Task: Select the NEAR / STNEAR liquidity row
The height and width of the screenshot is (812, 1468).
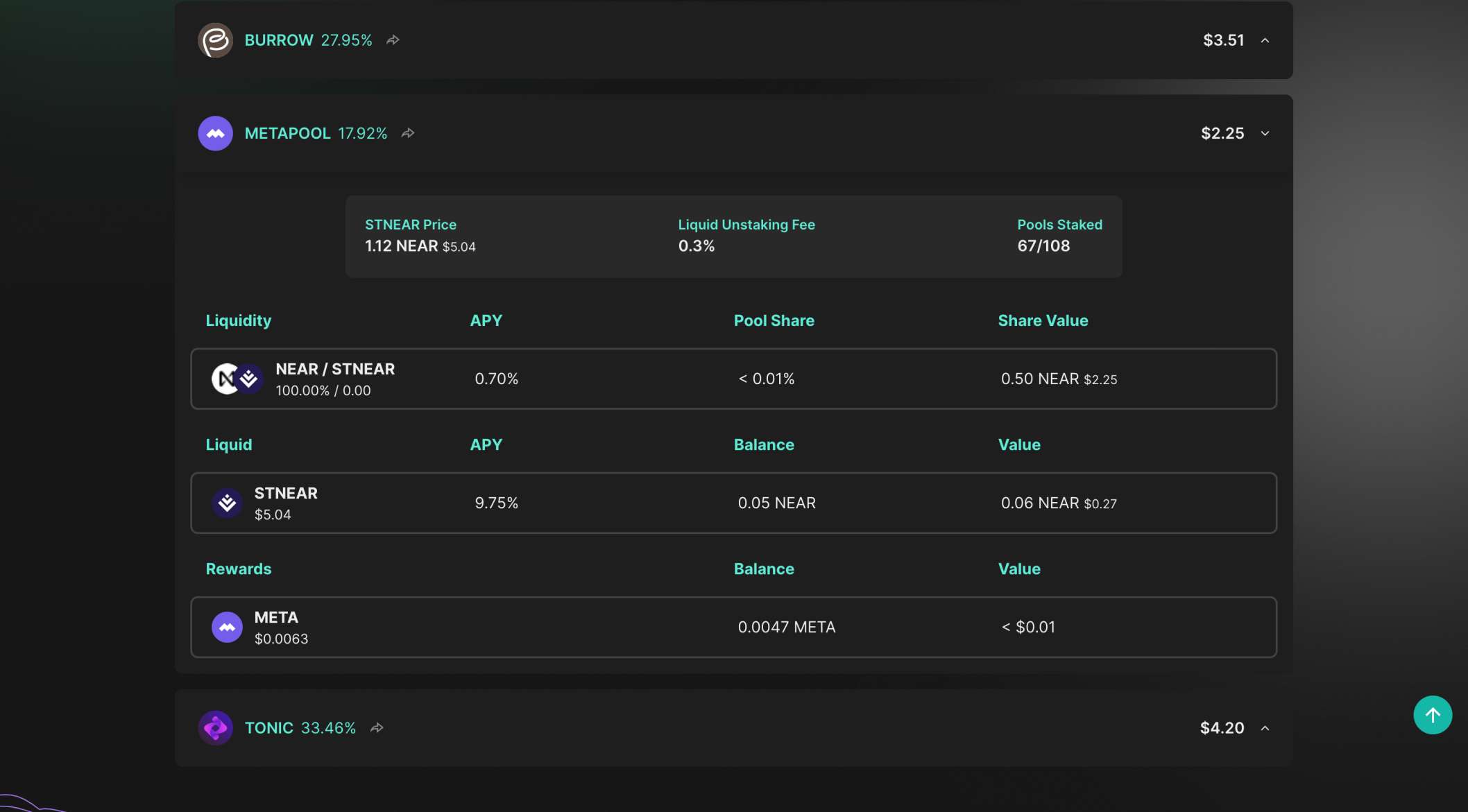Action: click(x=733, y=379)
